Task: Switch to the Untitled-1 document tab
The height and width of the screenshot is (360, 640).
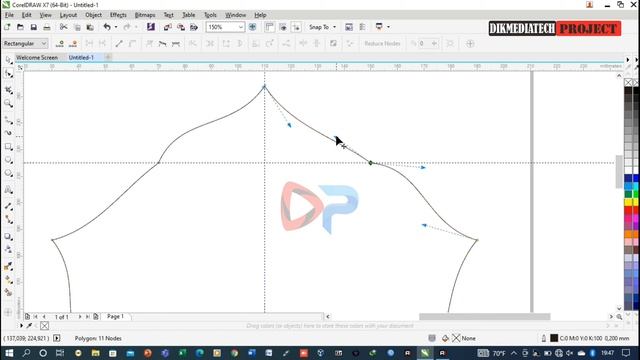Action: pyautogui.click(x=81, y=58)
